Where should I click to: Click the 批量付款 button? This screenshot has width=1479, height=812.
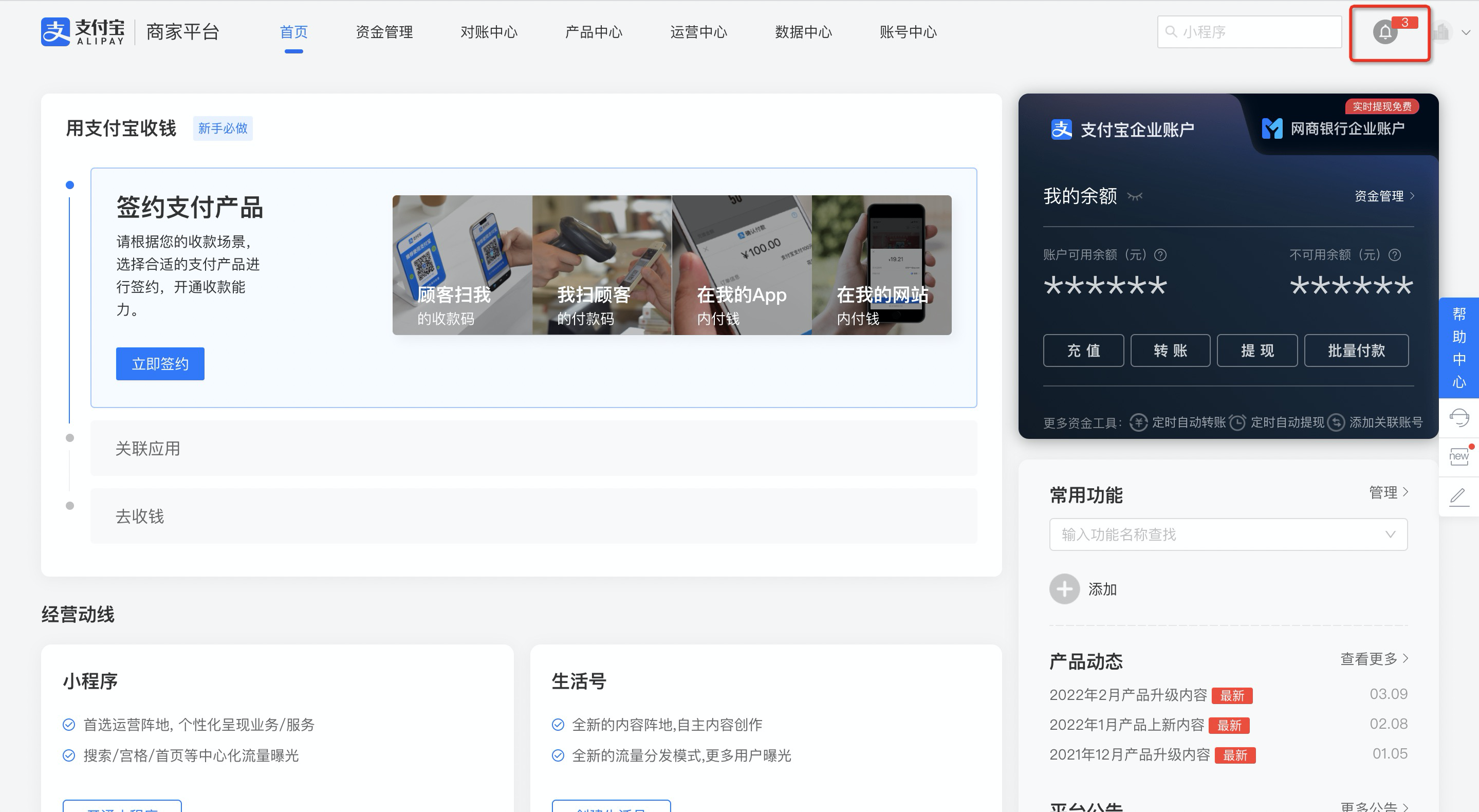(x=1356, y=351)
